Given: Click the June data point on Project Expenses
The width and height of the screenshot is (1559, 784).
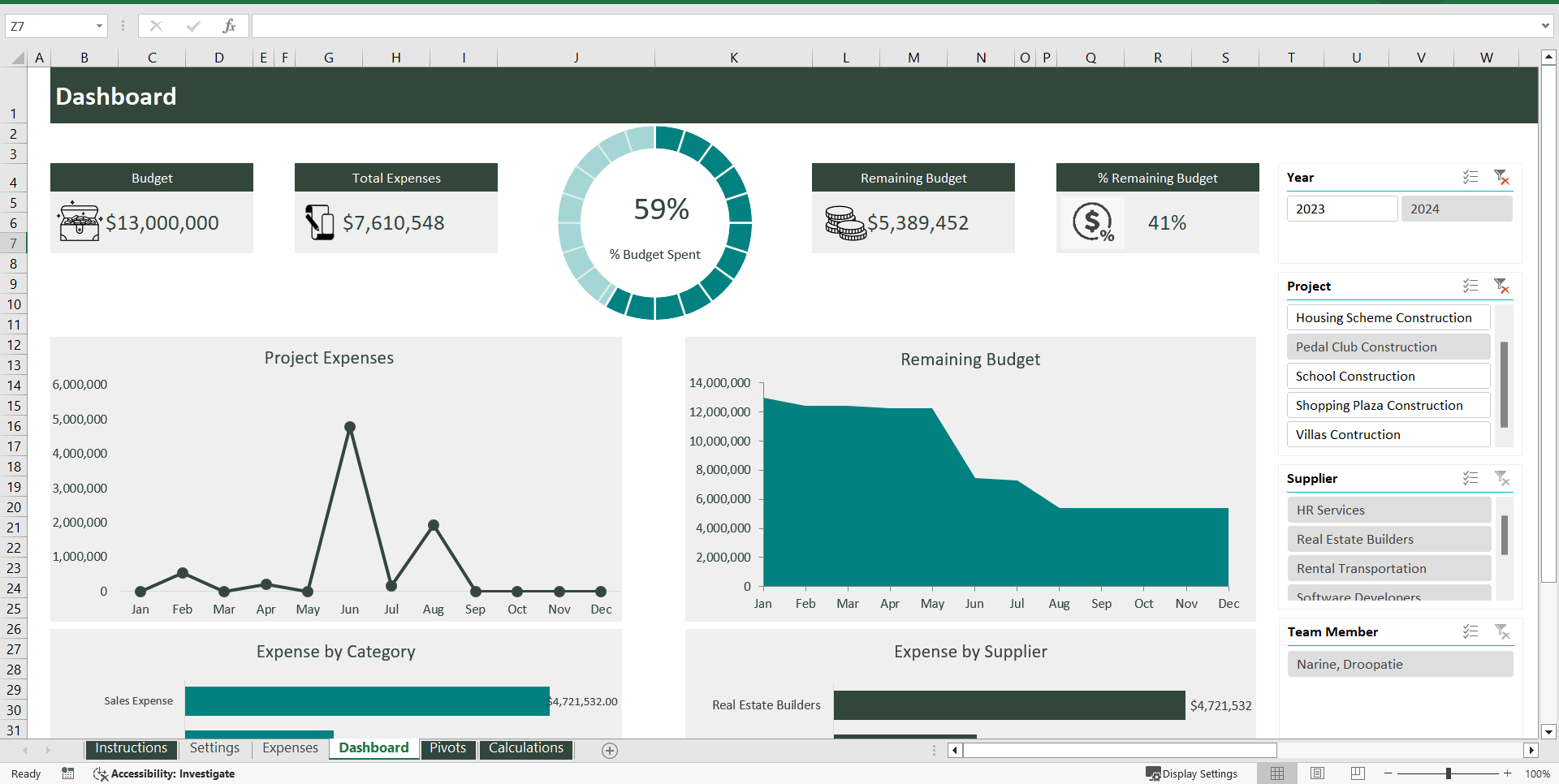Looking at the screenshot, I should pos(350,427).
